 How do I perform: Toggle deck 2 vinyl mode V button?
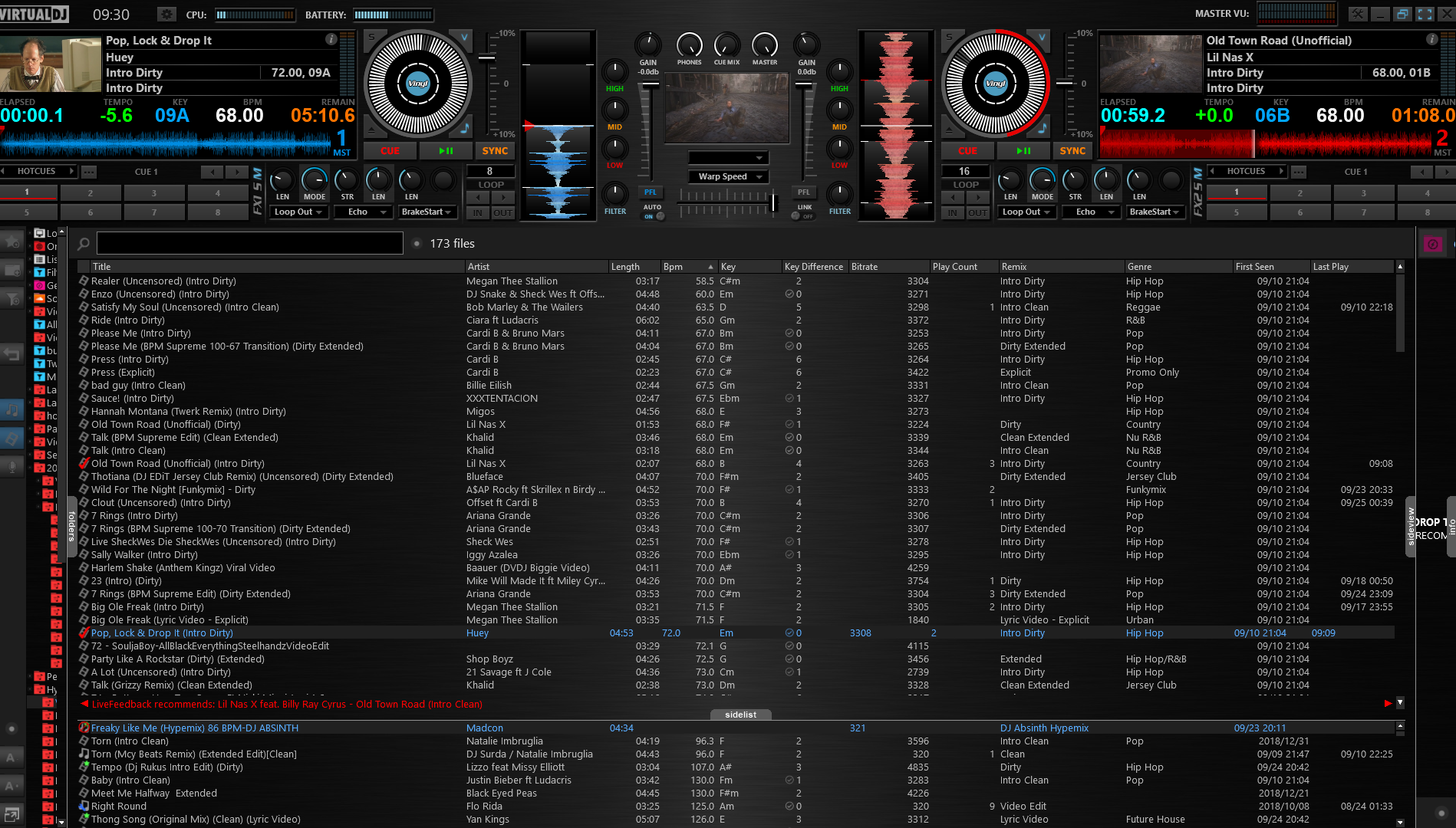pyautogui.click(x=1042, y=37)
